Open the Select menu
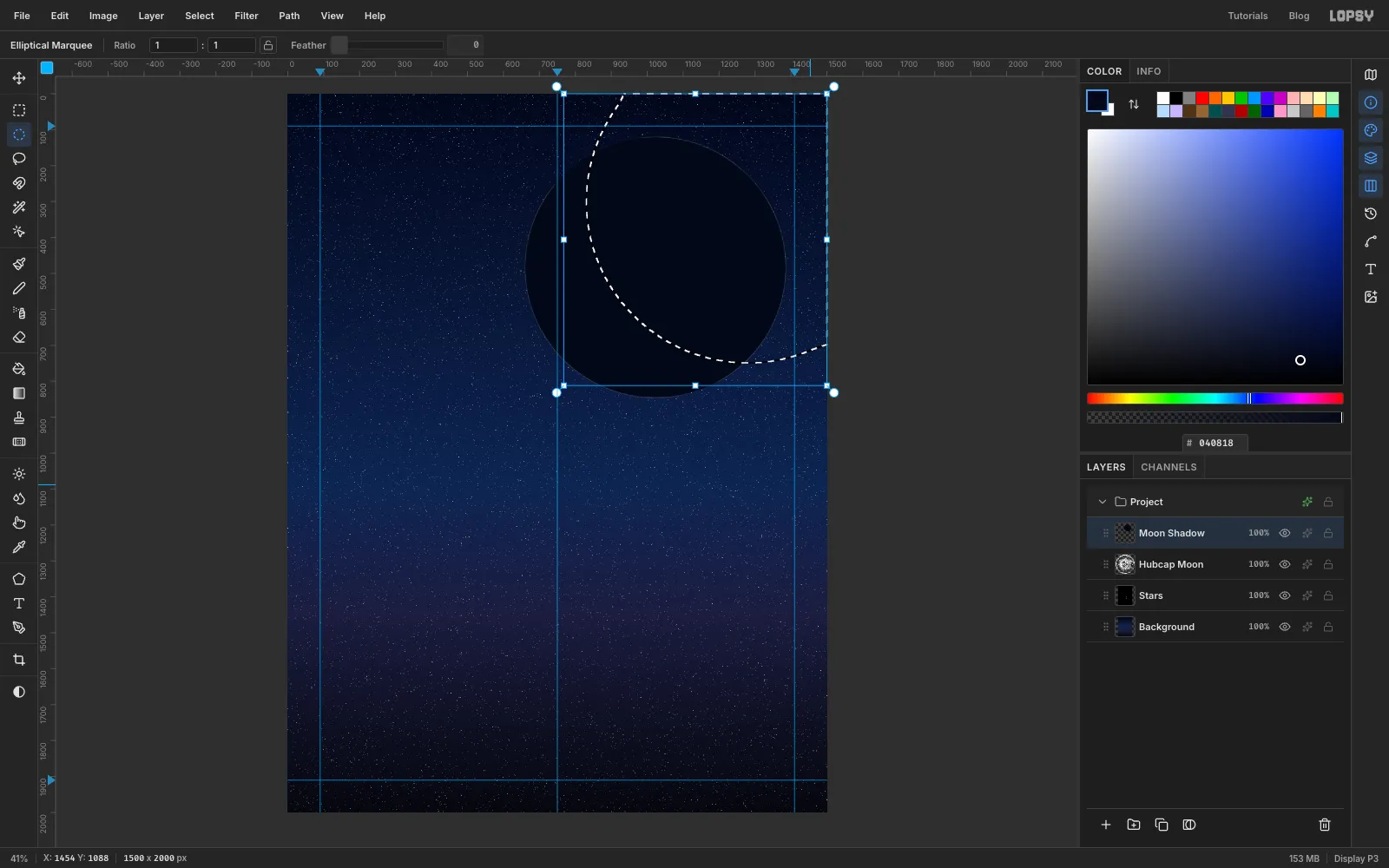The width and height of the screenshot is (1389, 868). point(200,16)
